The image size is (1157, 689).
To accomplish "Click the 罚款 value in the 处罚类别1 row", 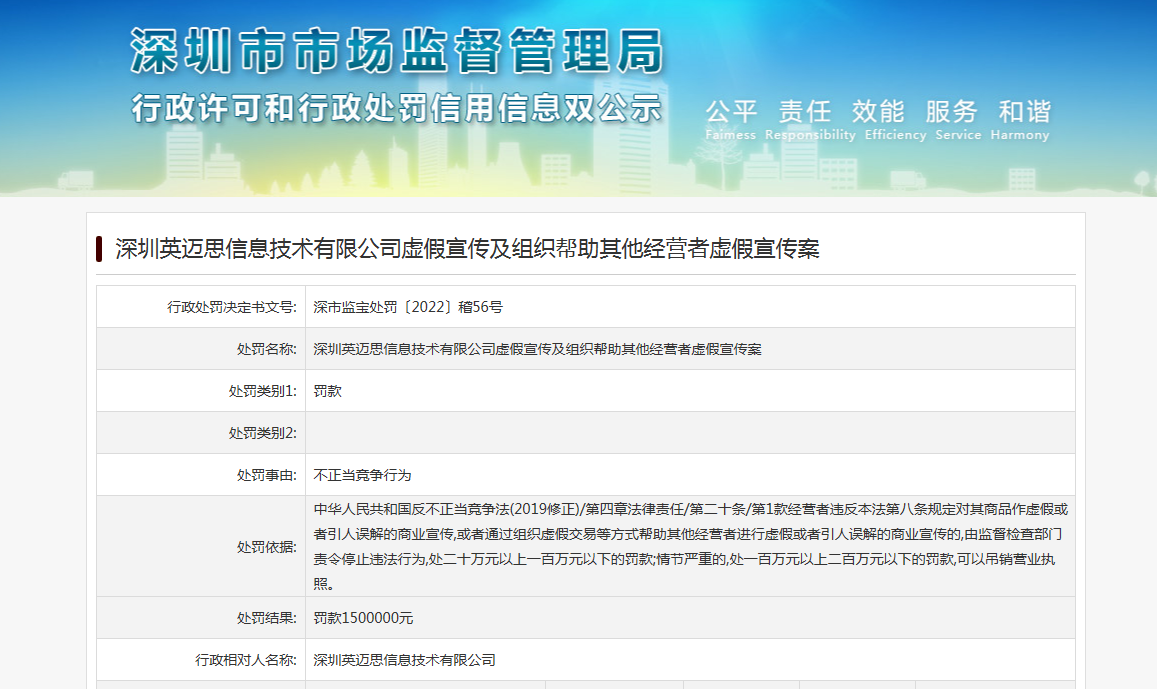I will pos(328,391).
